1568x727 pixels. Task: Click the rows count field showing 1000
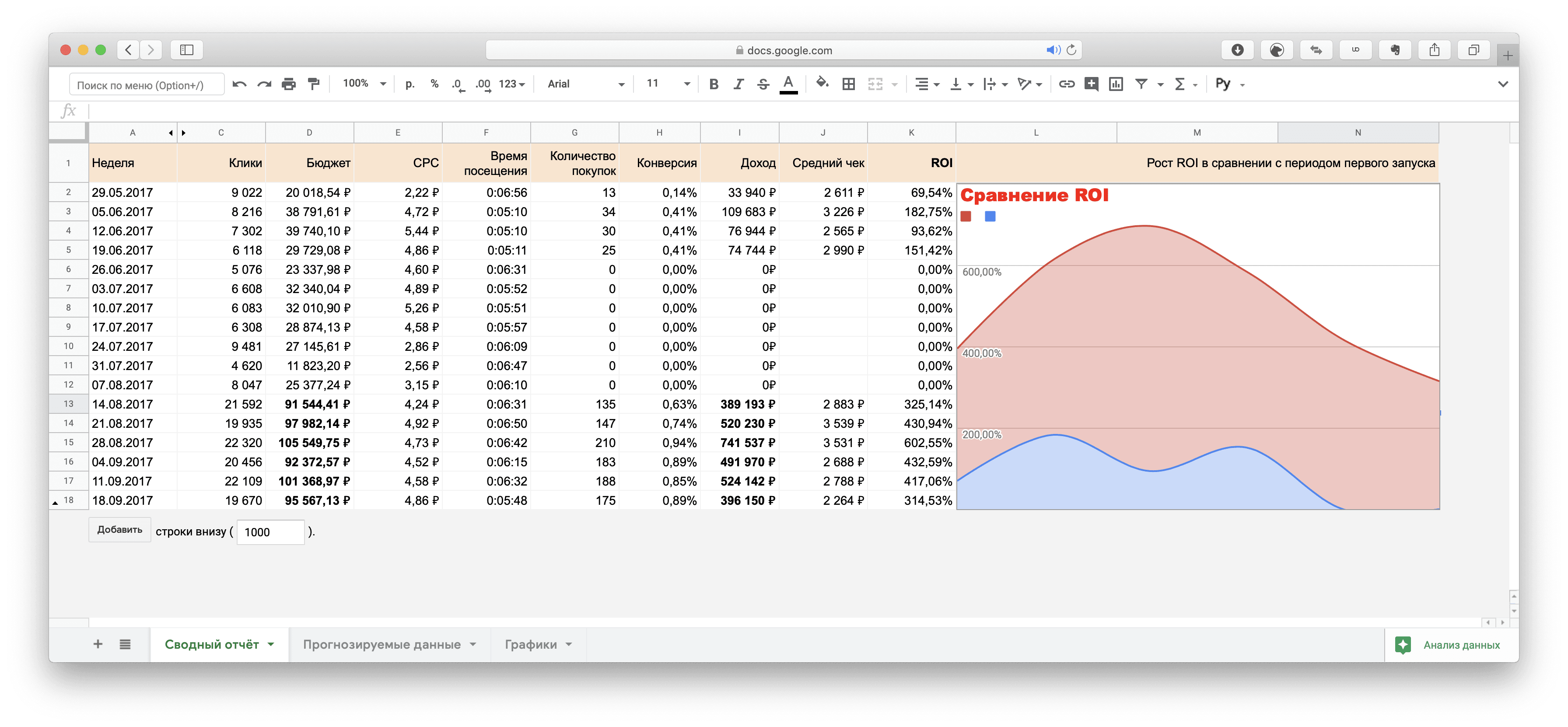coord(269,532)
